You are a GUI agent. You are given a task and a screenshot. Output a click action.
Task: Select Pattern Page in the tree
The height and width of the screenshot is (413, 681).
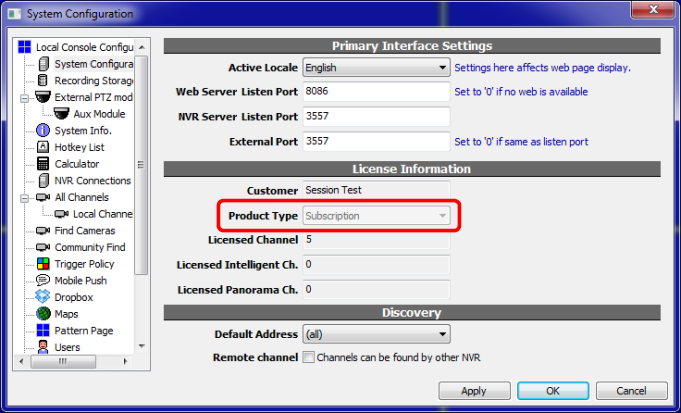[84, 330]
